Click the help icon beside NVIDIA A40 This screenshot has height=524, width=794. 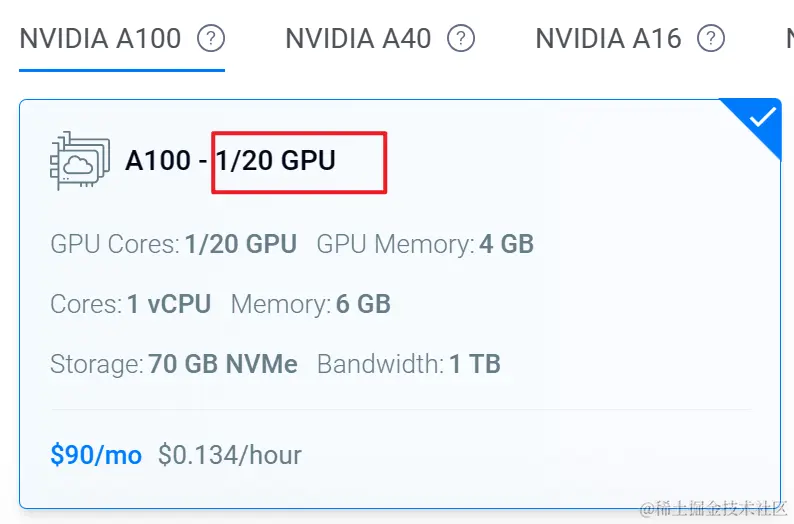pos(461,39)
